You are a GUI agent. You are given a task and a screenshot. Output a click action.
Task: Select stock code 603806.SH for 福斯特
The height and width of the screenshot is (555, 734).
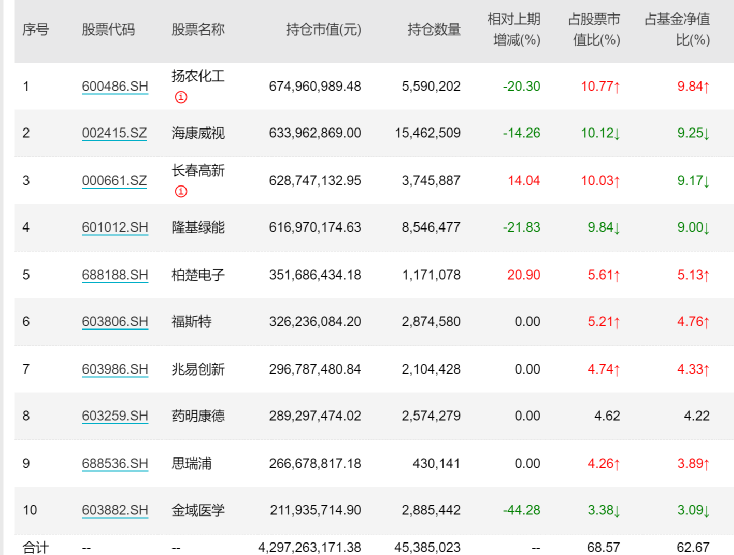115,322
